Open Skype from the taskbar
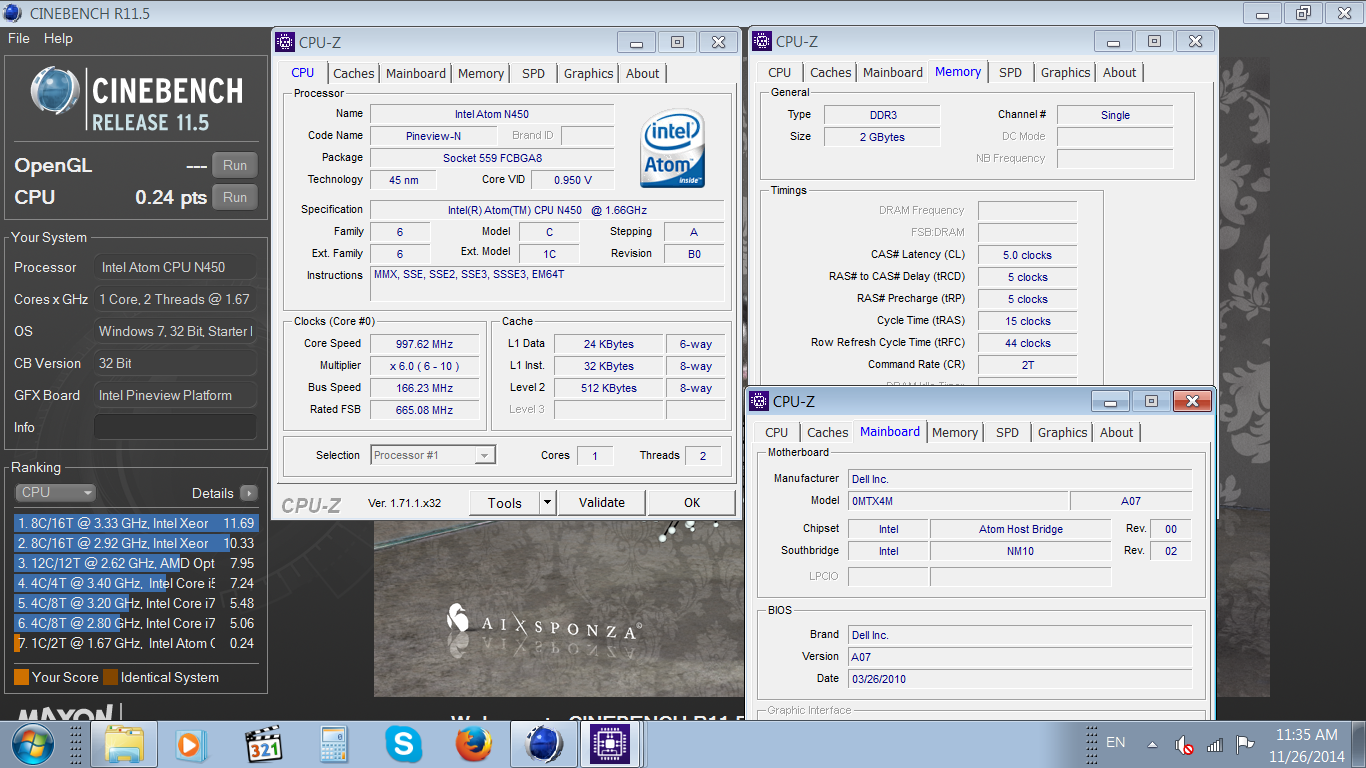Image resolution: width=1366 pixels, height=768 pixels. click(x=404, y=744)
